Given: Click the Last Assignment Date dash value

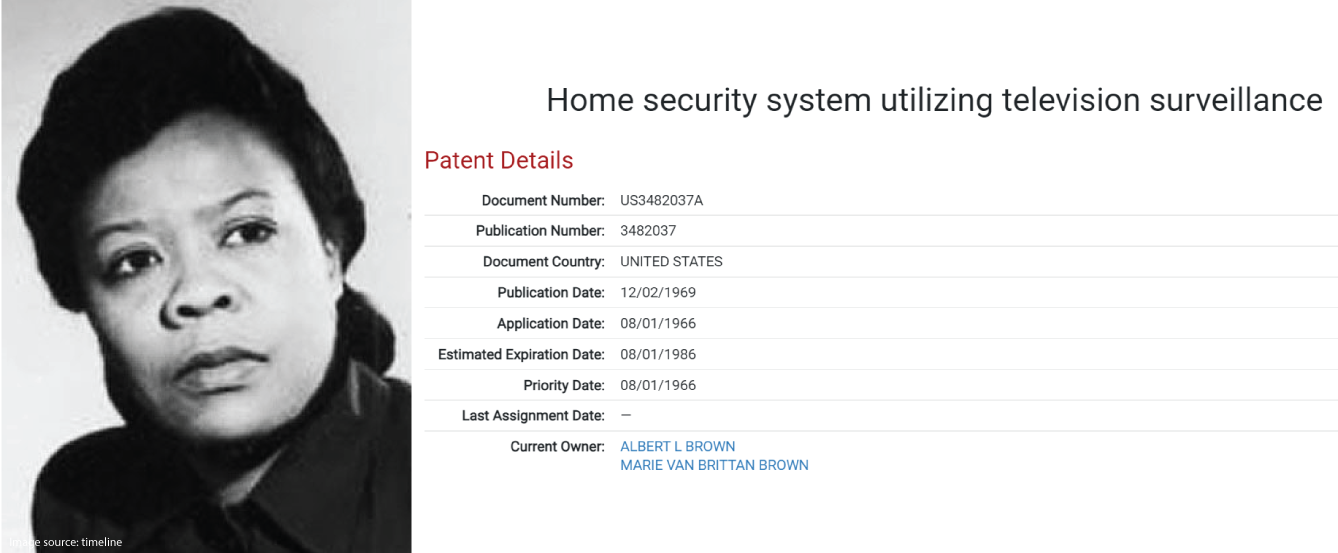Looking at the screenshot, I should [x=626, y=415].
